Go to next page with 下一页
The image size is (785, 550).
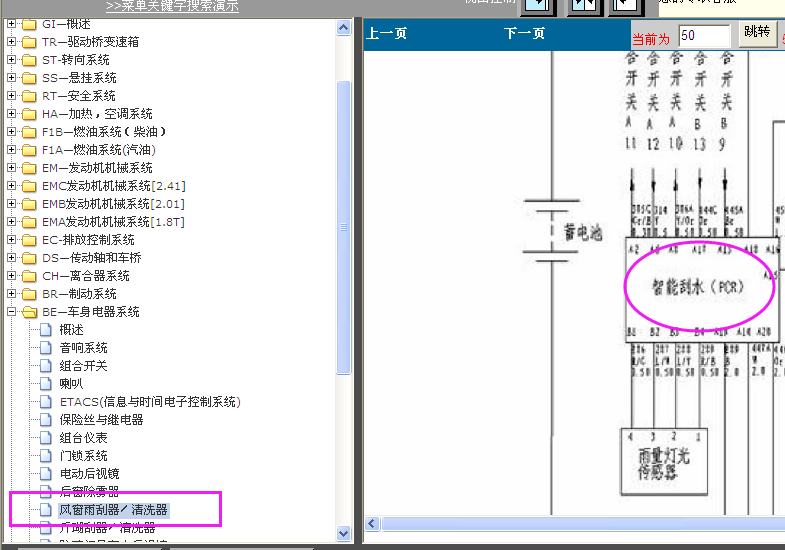(524, 34)
